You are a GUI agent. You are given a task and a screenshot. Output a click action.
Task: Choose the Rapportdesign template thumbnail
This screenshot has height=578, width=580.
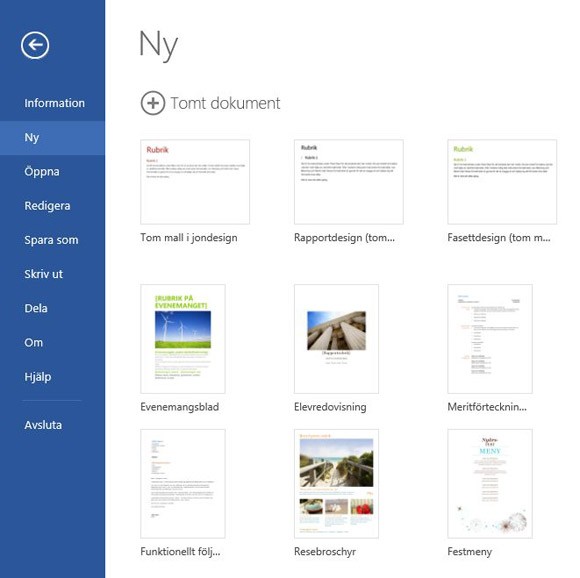pyautogui.click(x=348, y=182)
